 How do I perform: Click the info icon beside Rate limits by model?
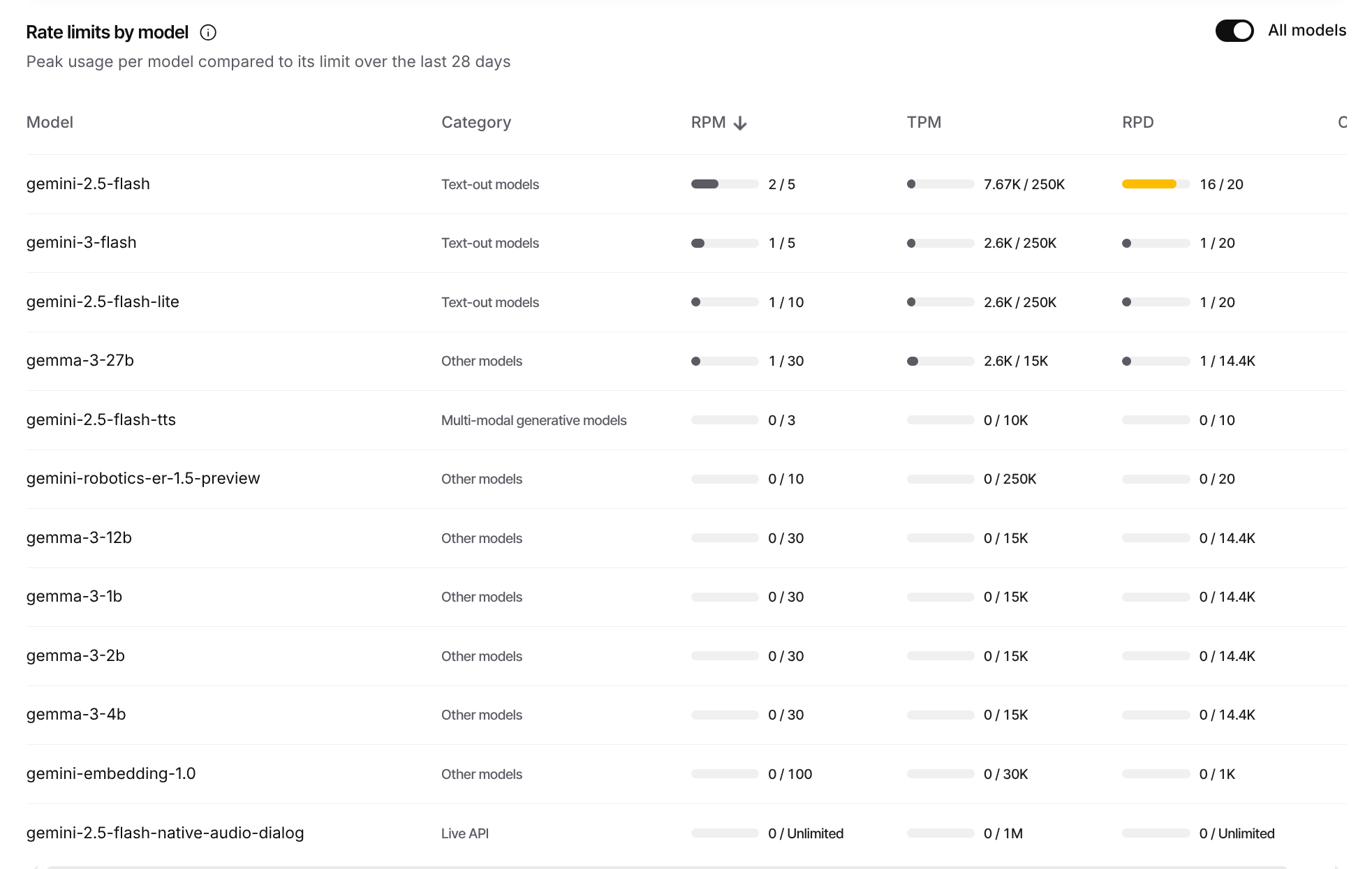click(x=208, y=33)
